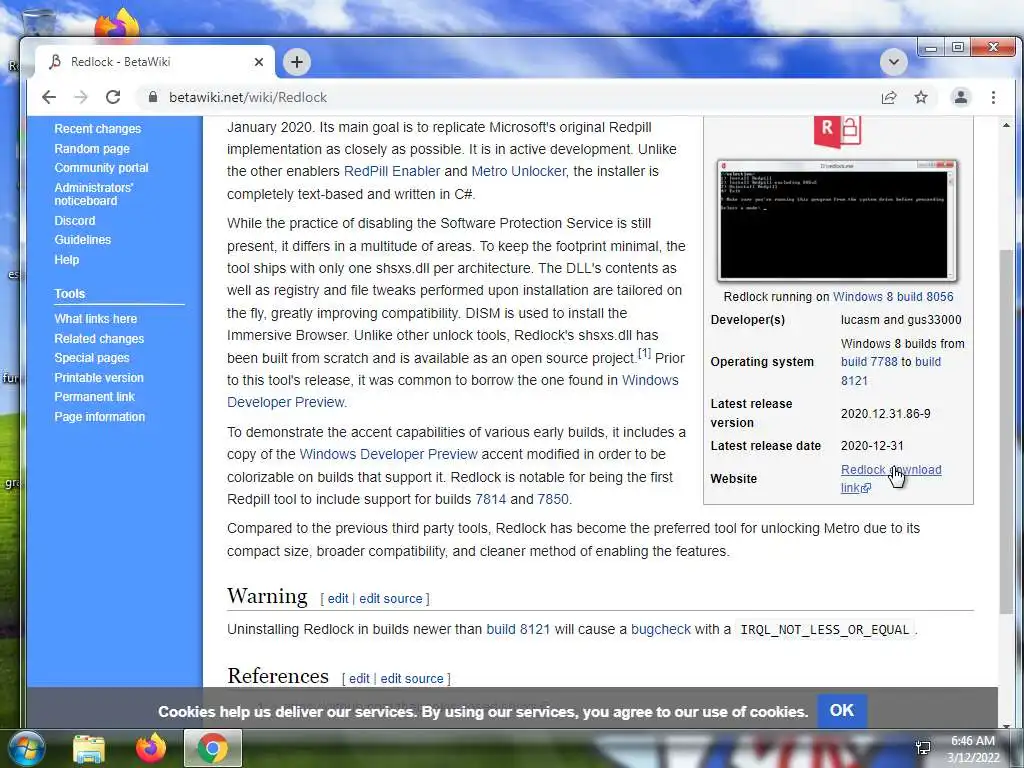The height and width of the screenshot is (768, 1024).
Task: Open Windows 8 build 8056 caption link
Action: [893, 296]
